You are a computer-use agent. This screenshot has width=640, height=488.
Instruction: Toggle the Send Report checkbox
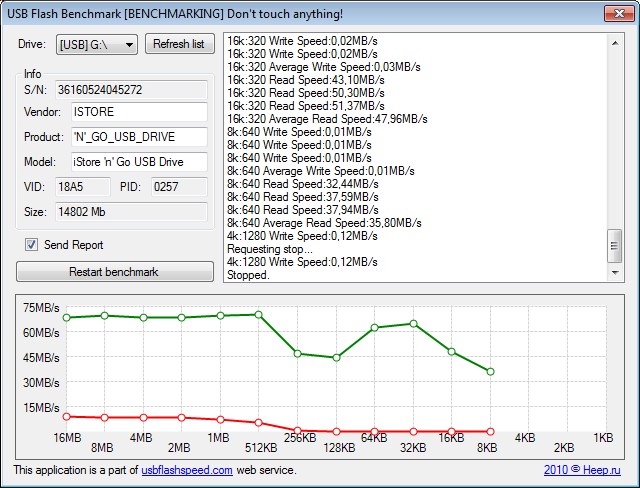[31, 245]
